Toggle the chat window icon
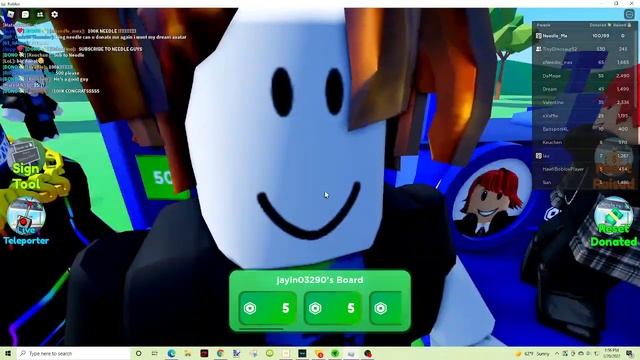The width and height of the screenshot is (640, 360). [x=25, y=14]
